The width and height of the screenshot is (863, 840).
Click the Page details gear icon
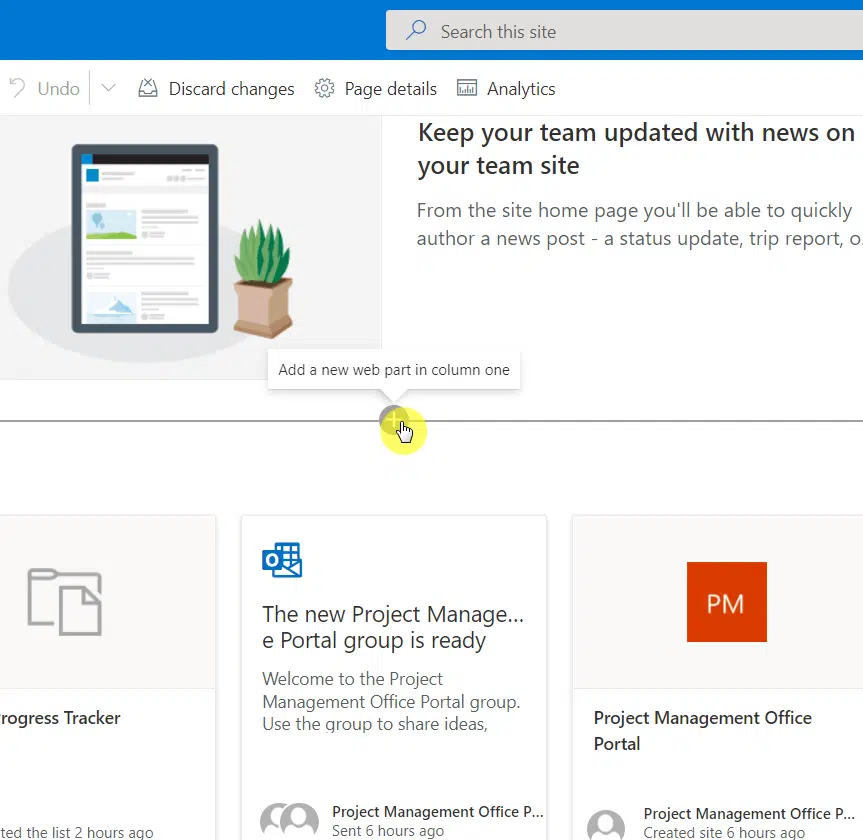(x=324, y=88)
